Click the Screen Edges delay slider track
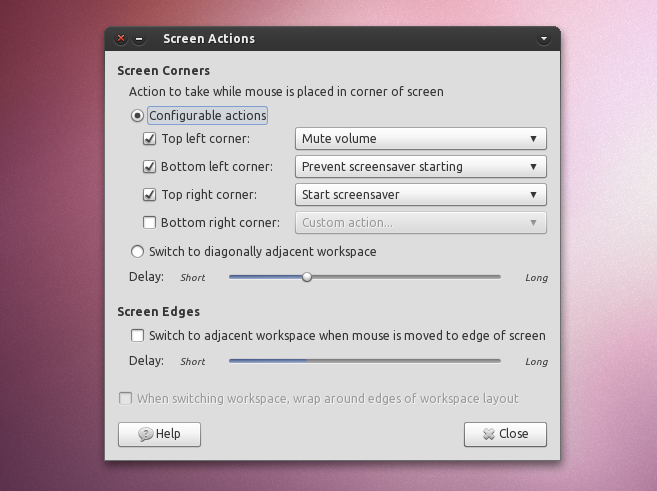657x491 pixels. click(365, 361)
